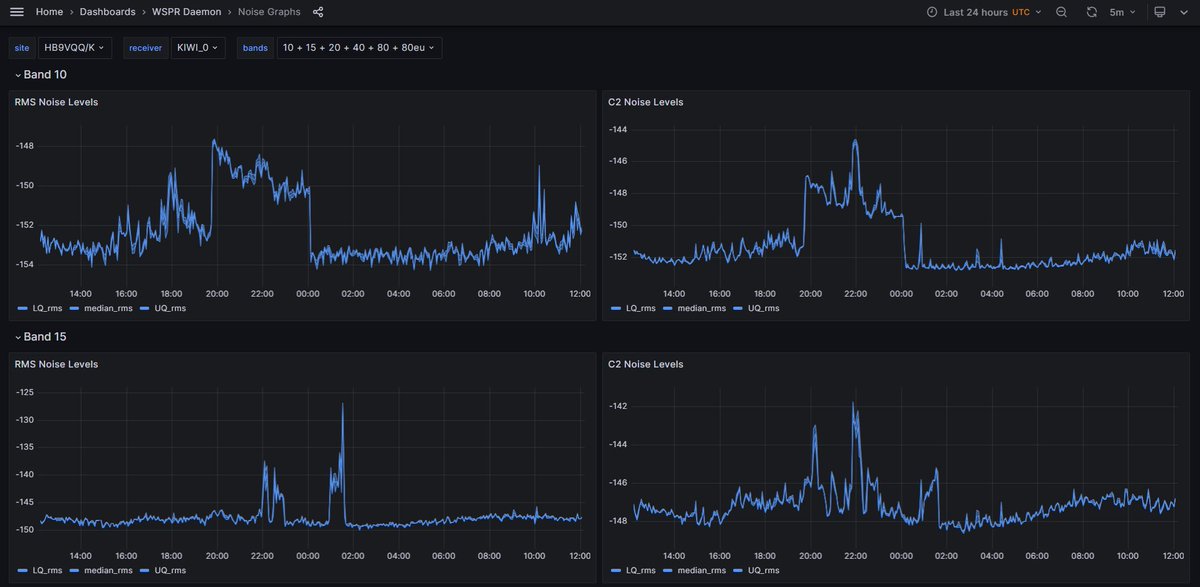Toggle UQ_rms series in Band 10 RMS legend
This screenshot has height=587, width=1200.
pos(170,308)
